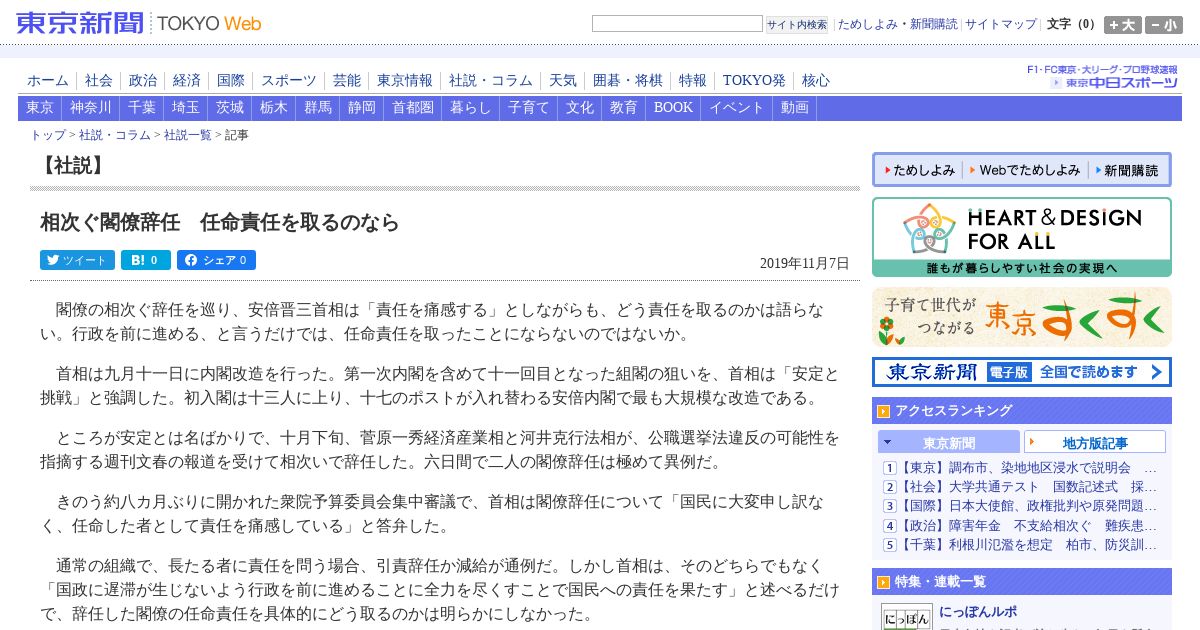Open the サイトマップ link
Image resolution: width=1200 pixels, height=630 pixels.
pos(1000,24)
